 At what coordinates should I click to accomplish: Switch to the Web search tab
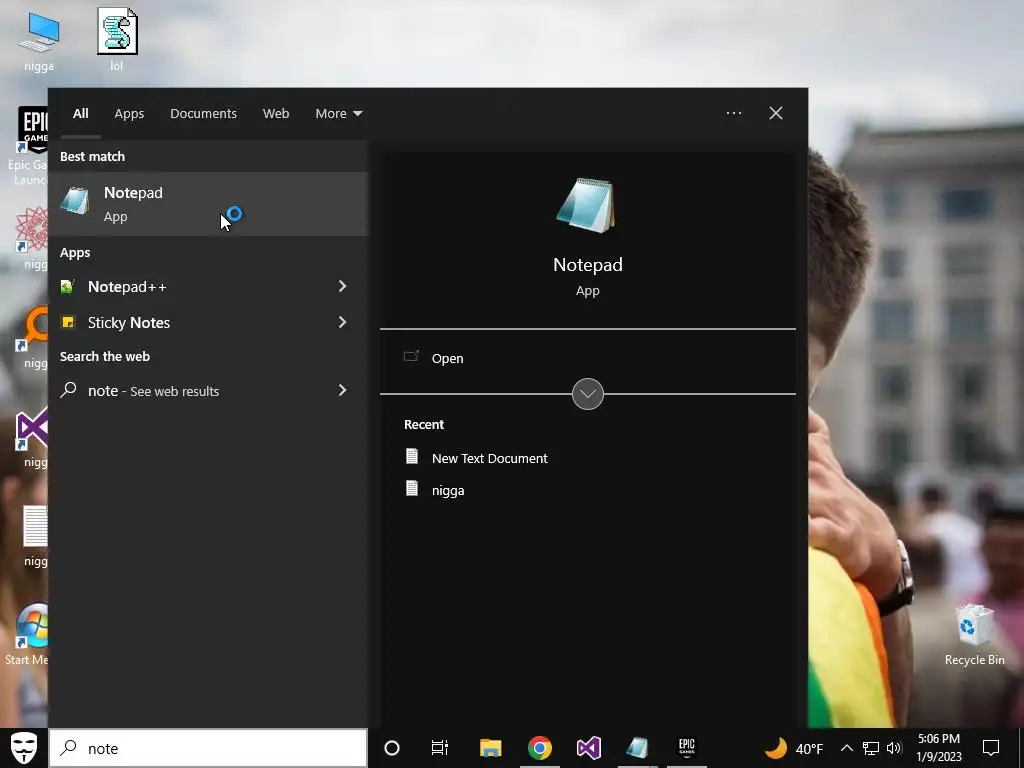click(276, 114)
